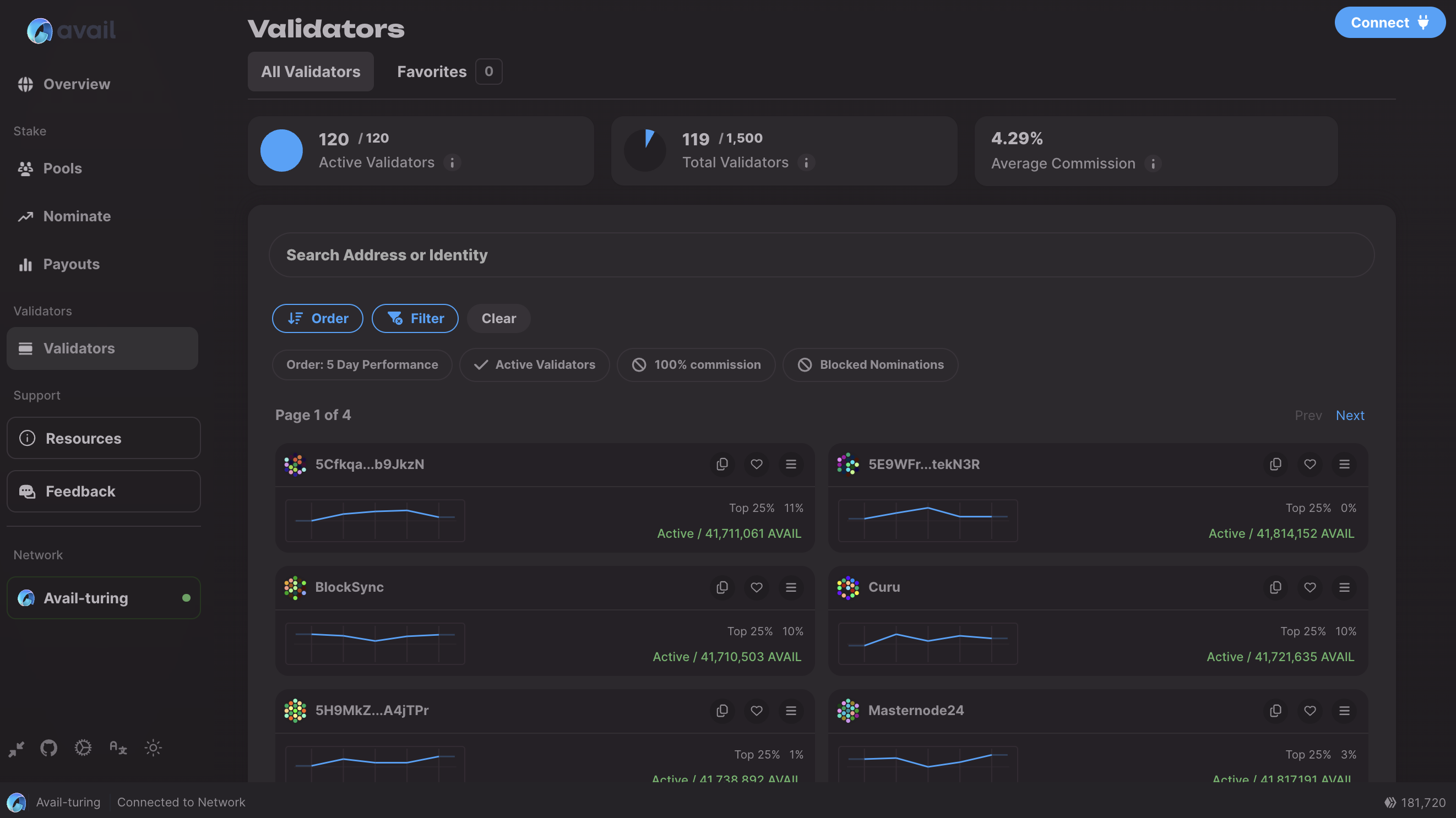Click the GitHub icon in sidebar
This screenshot has width=1456, height=818.
pos(48,748)
